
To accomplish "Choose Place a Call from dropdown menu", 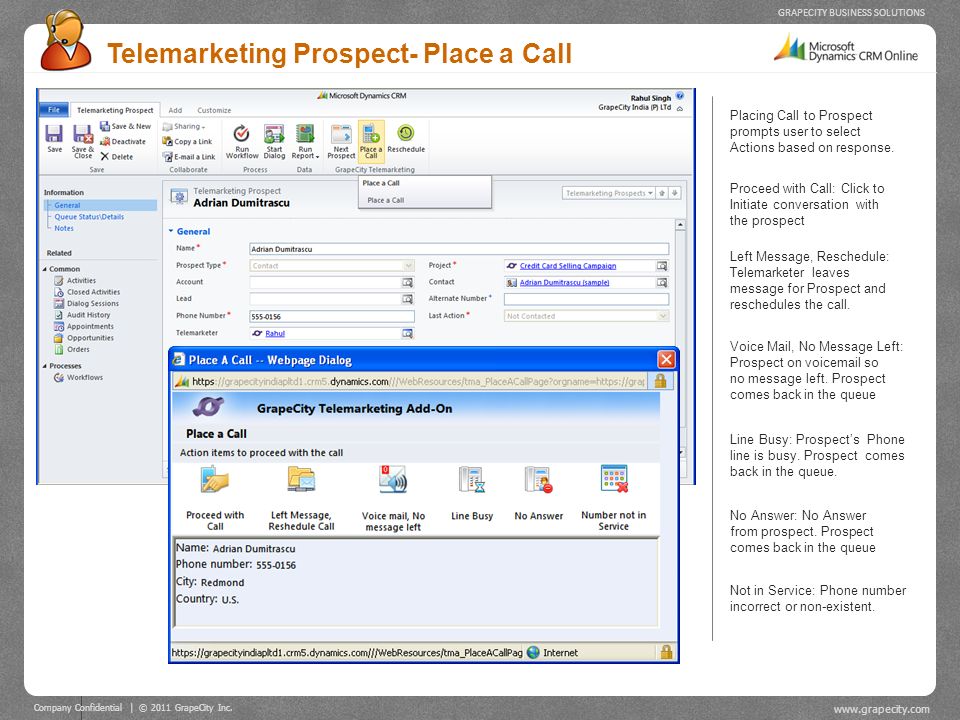I will (386, 200).
